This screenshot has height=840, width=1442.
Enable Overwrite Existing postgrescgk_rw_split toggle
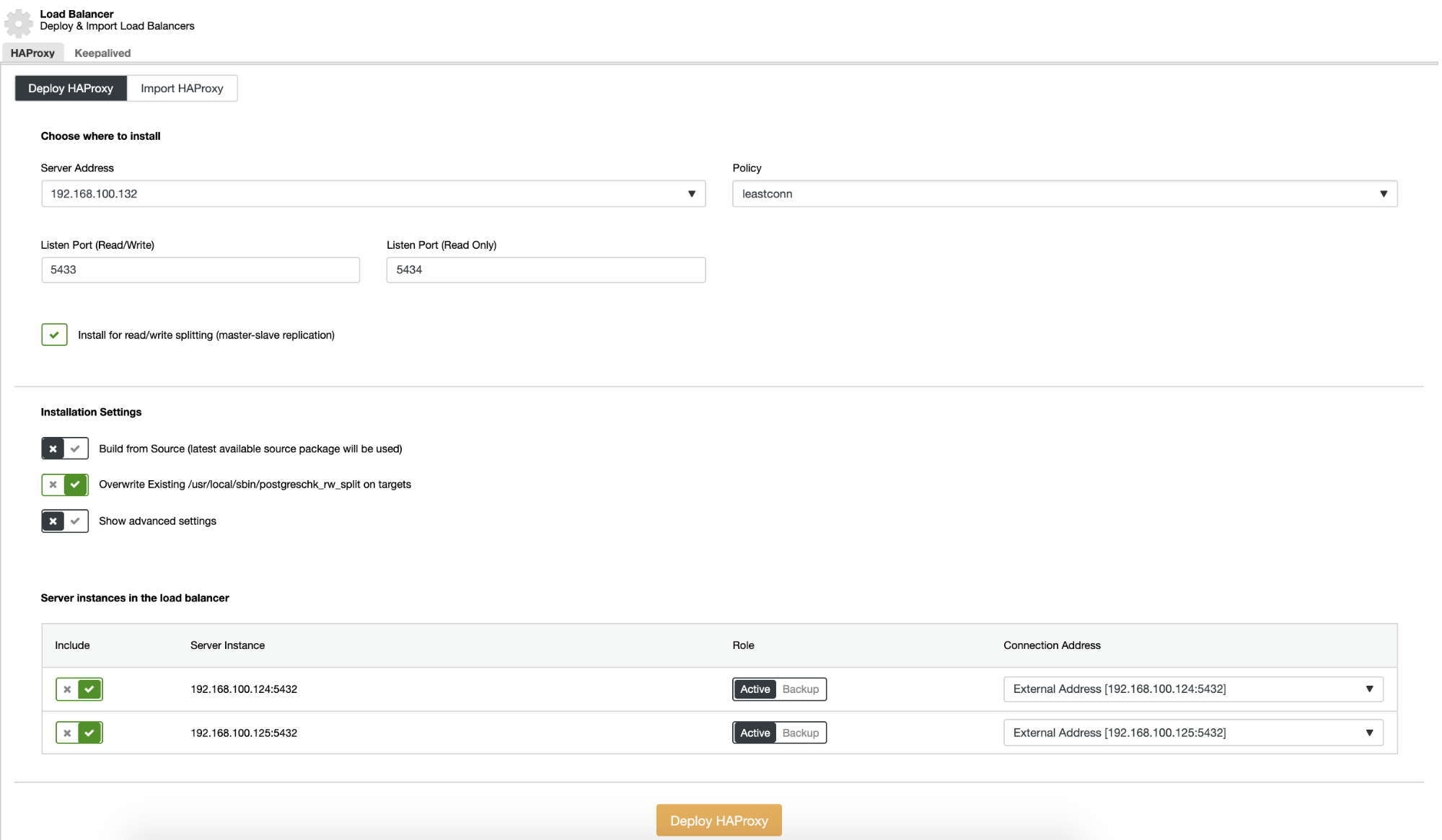click(76, 484)
